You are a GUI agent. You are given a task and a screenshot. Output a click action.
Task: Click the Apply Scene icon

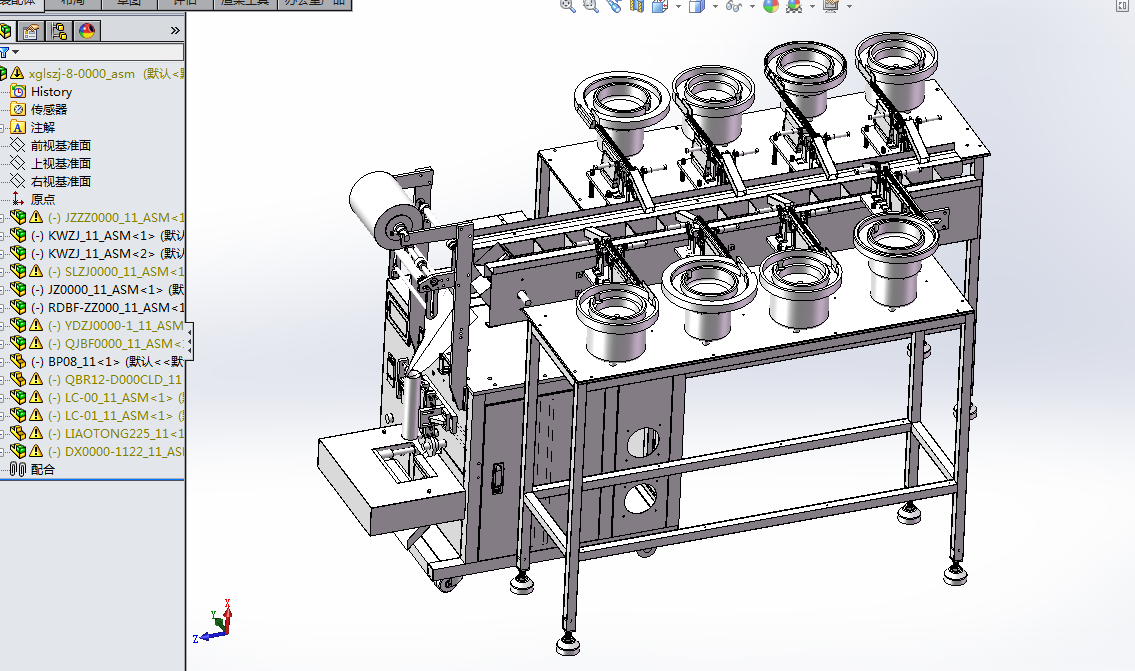coord(794,6)
